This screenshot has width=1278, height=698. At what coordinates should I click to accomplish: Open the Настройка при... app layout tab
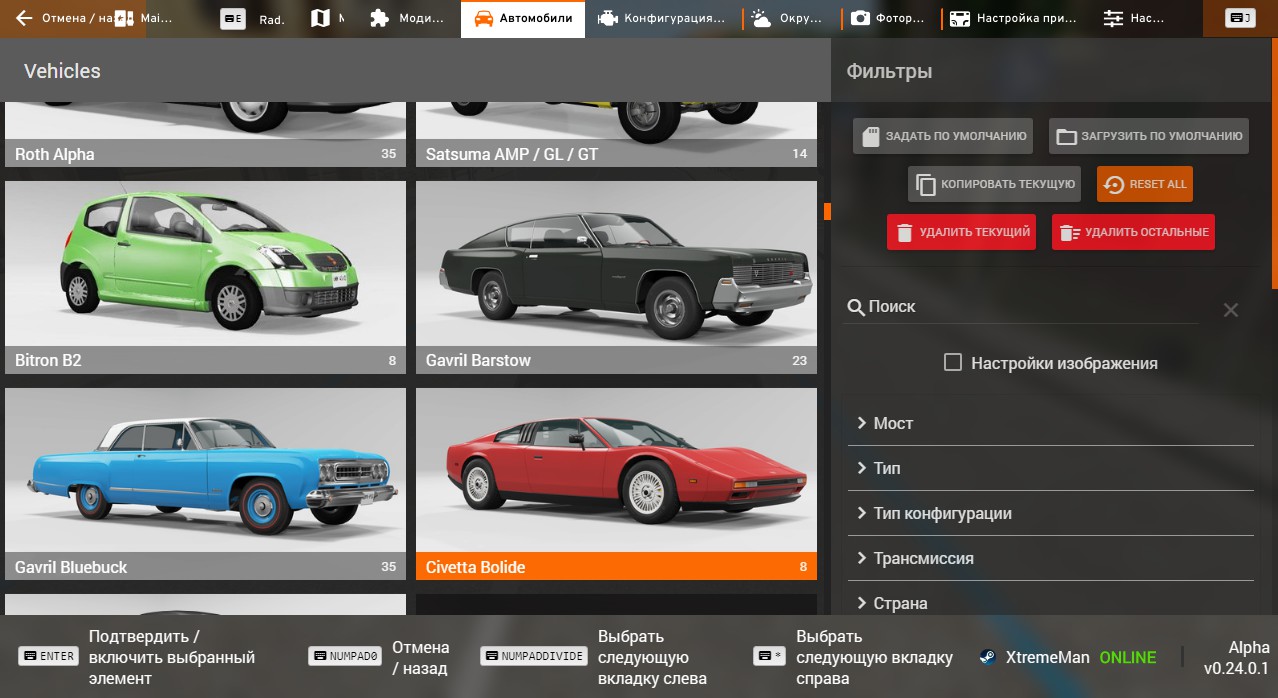click(1015, 18)
